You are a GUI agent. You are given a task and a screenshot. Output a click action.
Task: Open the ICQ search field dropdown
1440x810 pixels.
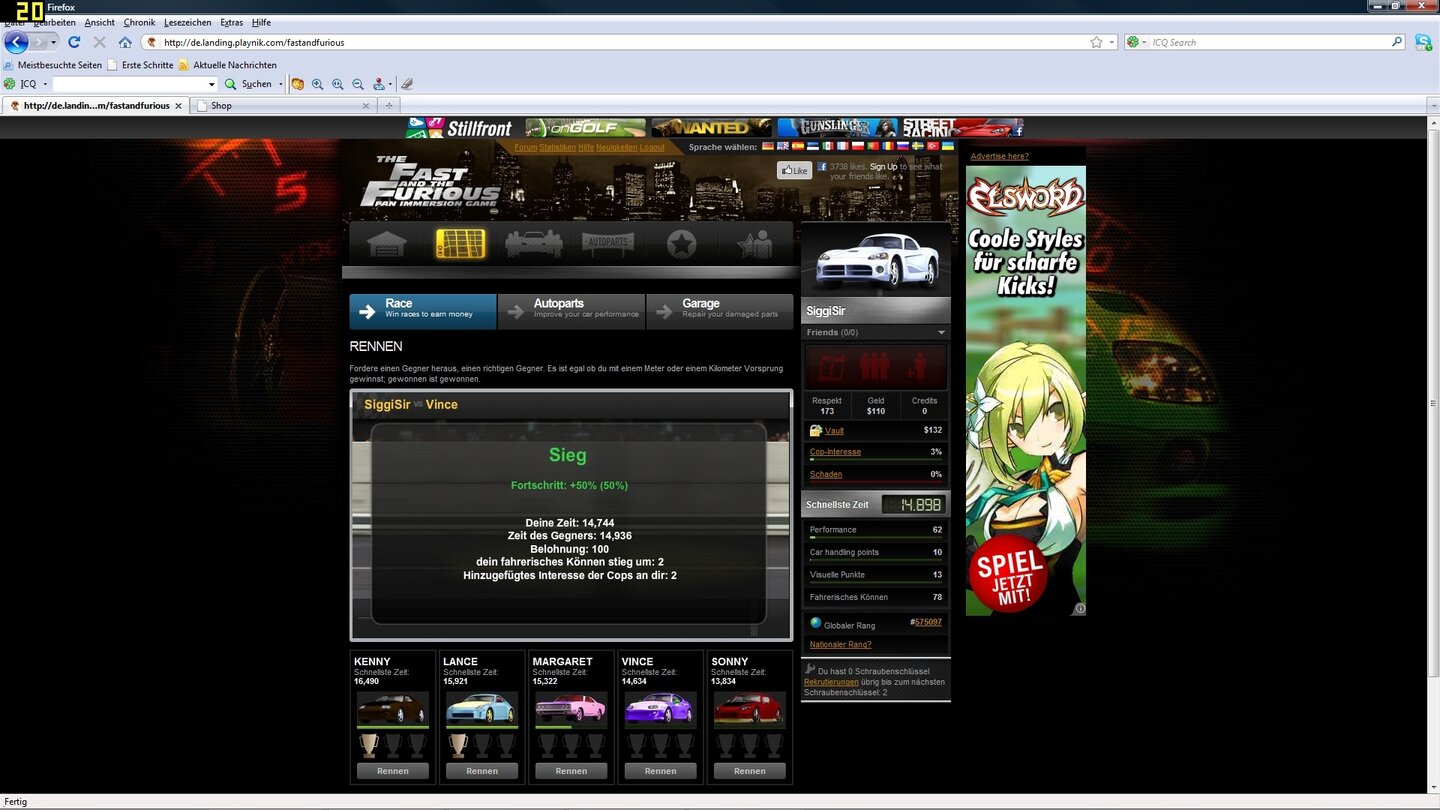coord(211,84)
